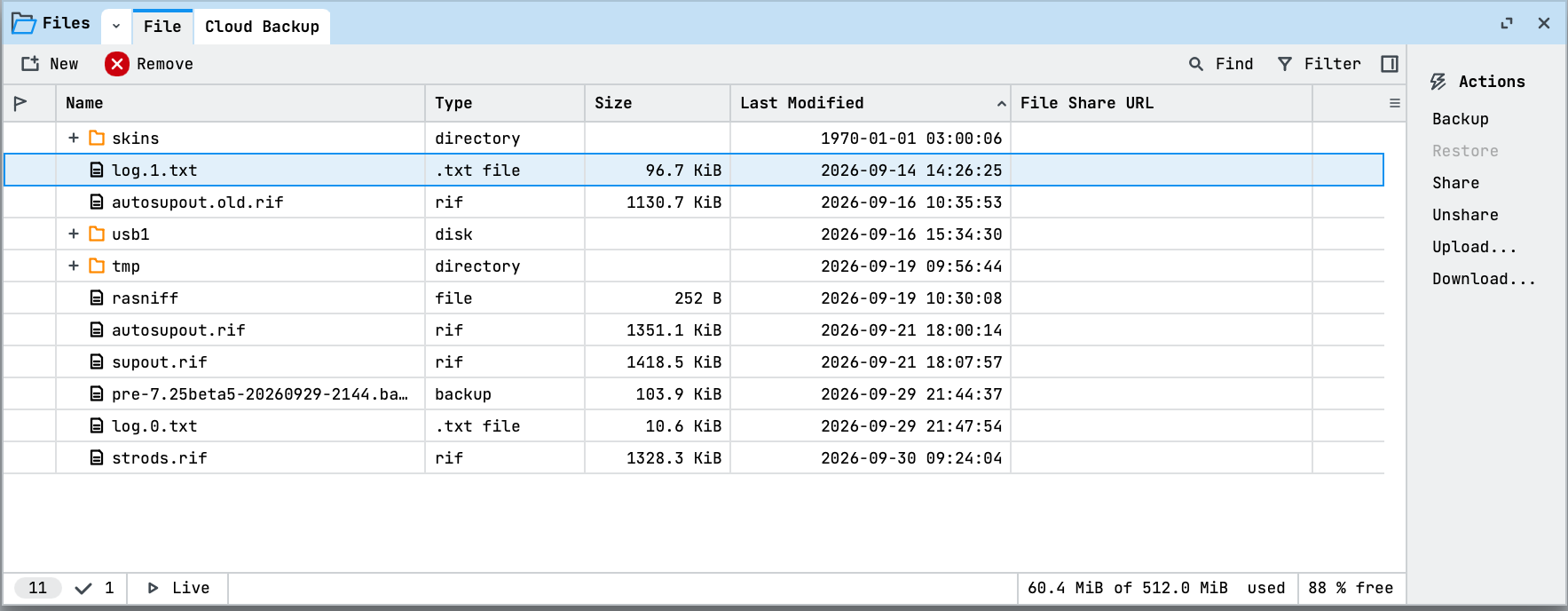Viewport: 1568px width, 611px height.
Task: Expand the usb1 disk
Action: 74,234
